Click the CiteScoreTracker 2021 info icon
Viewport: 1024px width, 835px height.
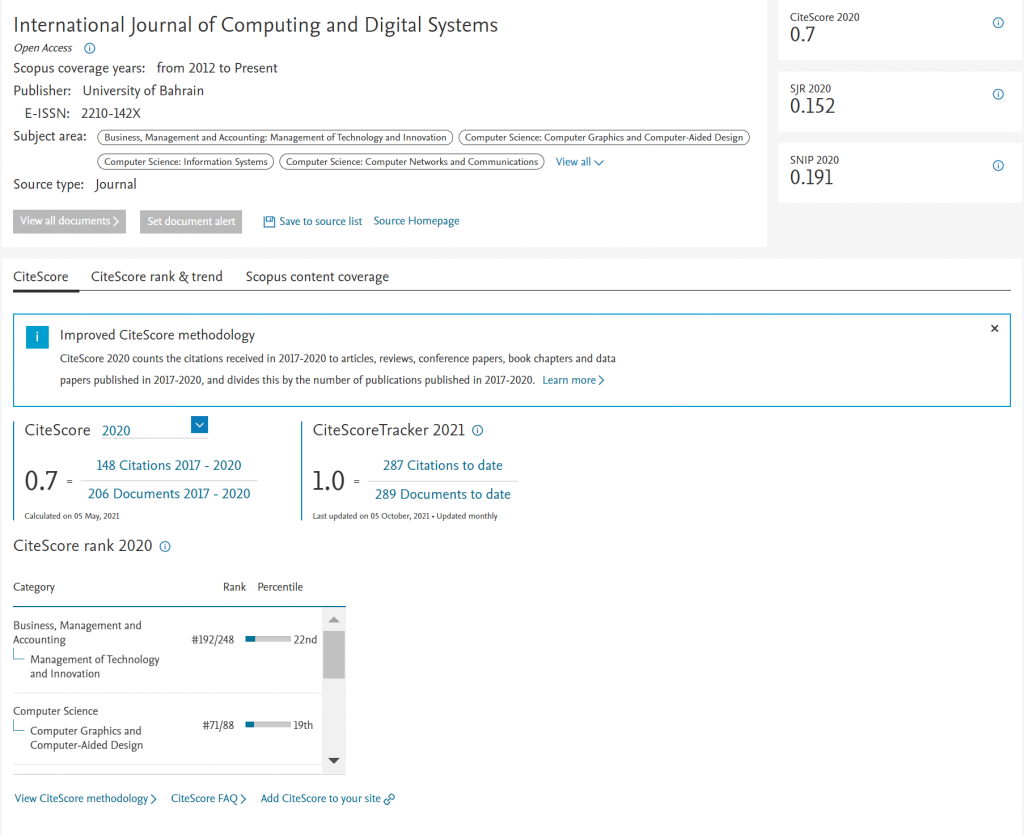[477, 431]
